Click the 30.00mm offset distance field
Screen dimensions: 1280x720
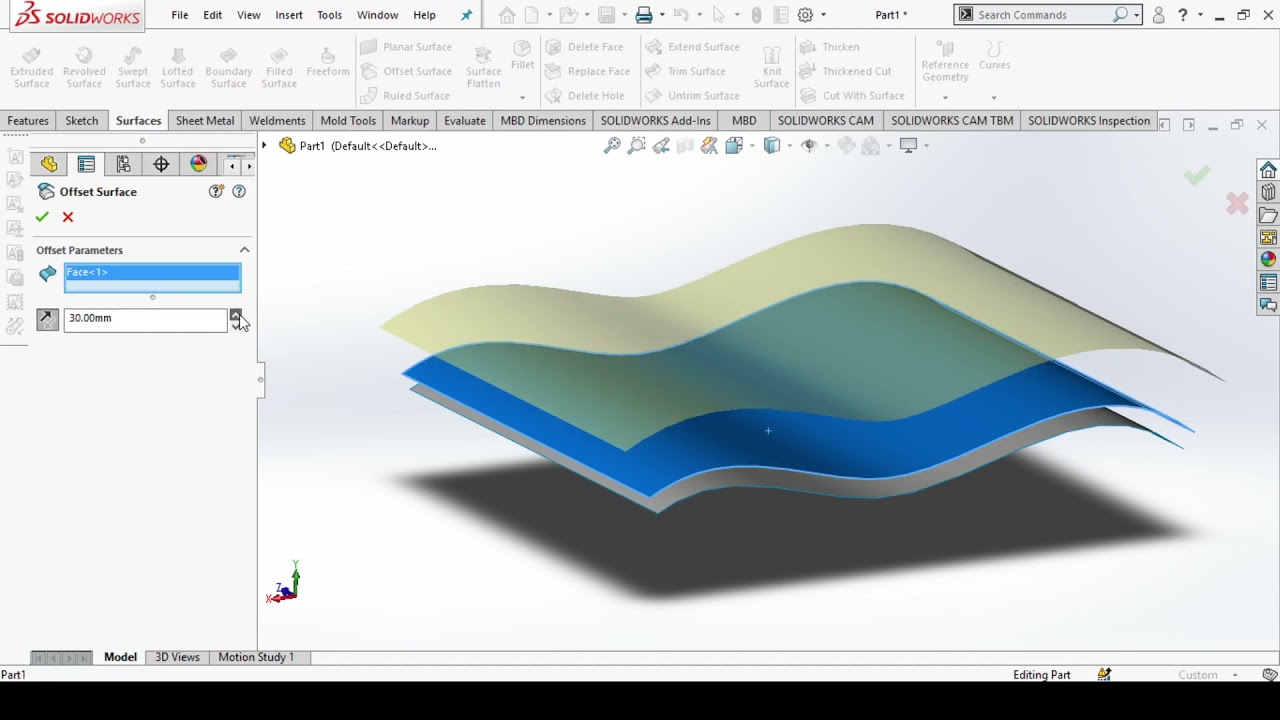click(145, 318)
